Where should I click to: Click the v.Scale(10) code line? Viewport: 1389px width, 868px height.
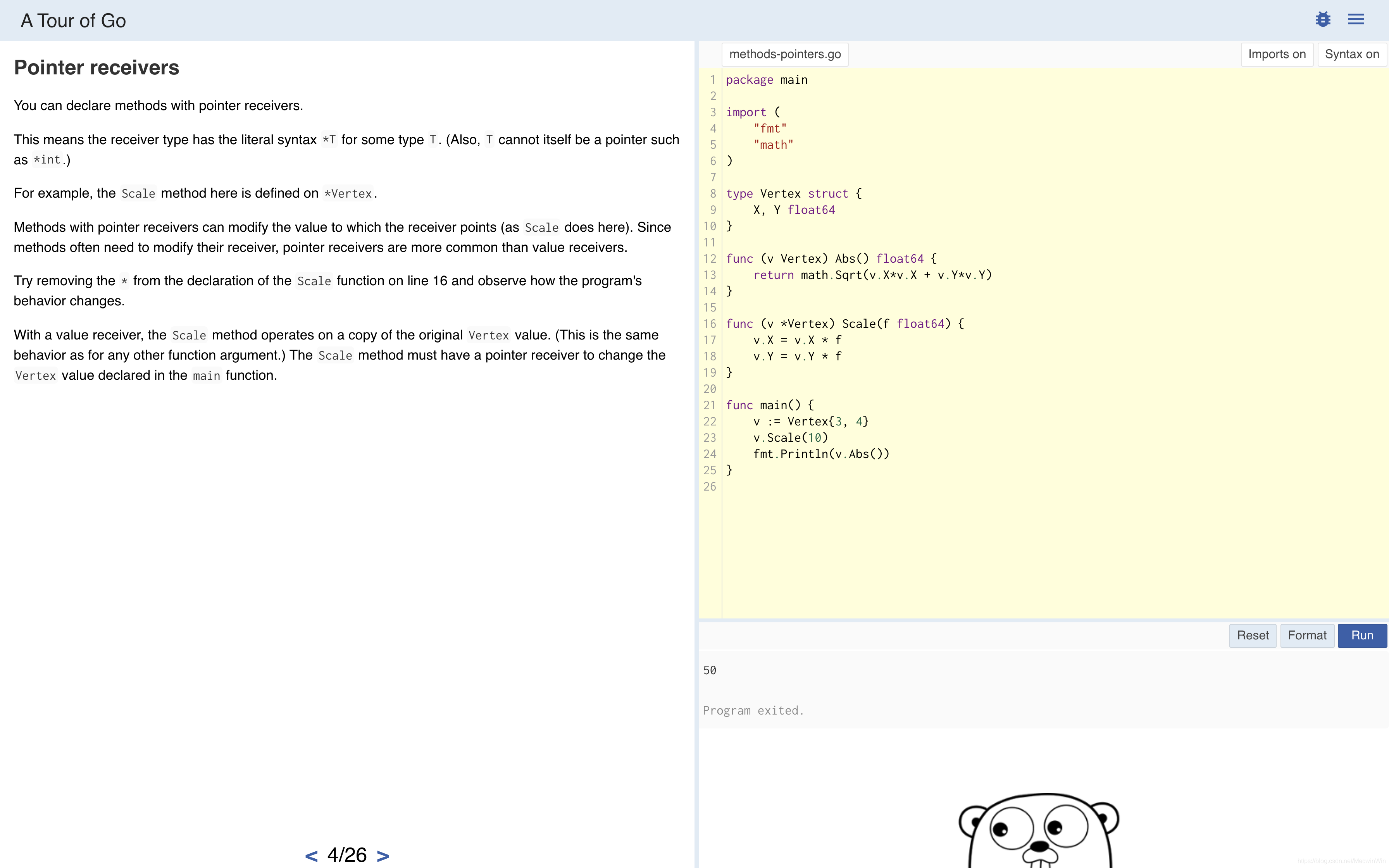pyautogui.click(x=790, y=437)
